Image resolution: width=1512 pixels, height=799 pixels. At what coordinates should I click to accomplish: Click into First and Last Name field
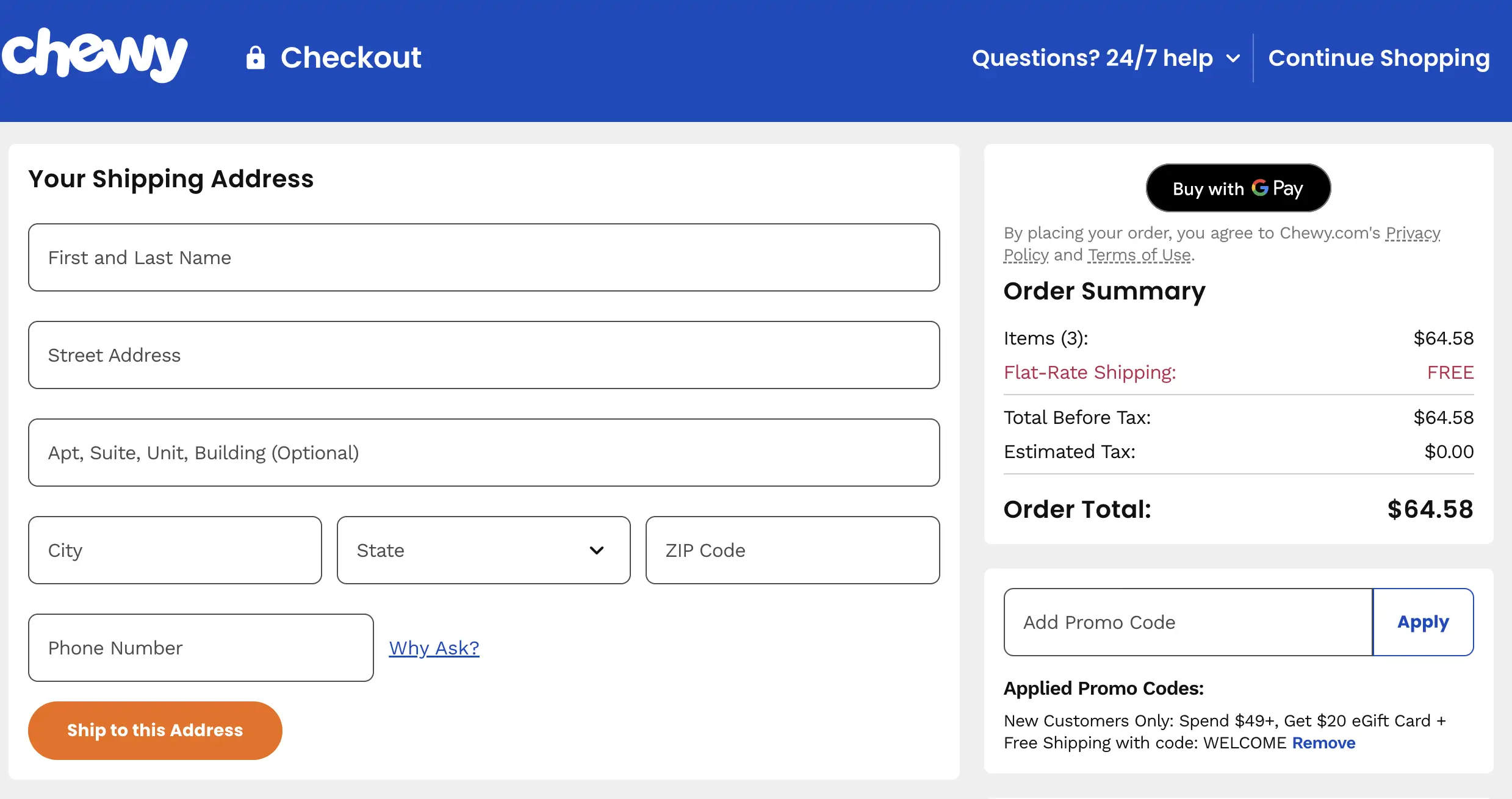coord(483,257)
